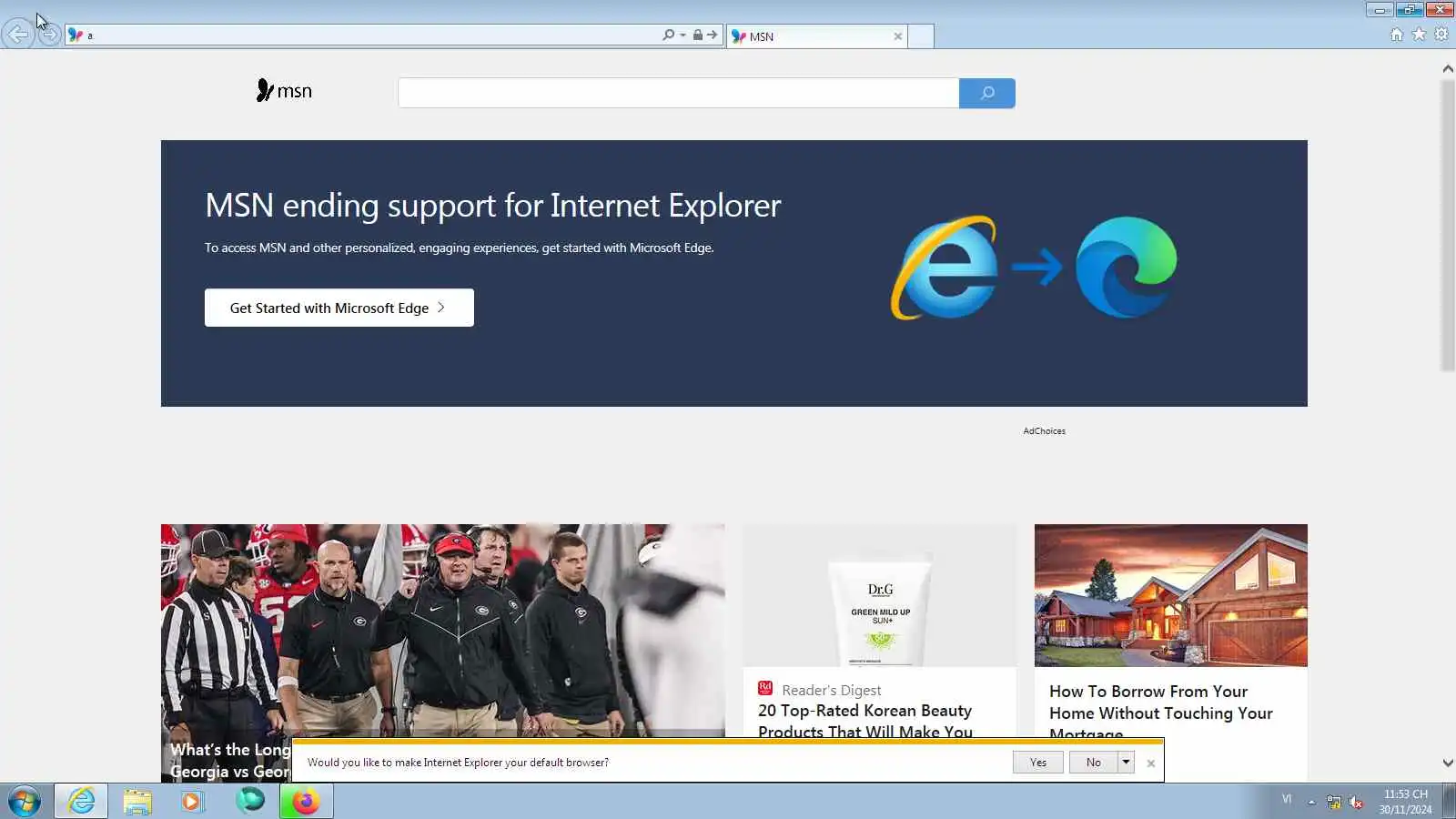This screenshot has width=1456, height=819.
Task: Expand the No button dropdown arrow
Action: click(x=1126, y=763)
